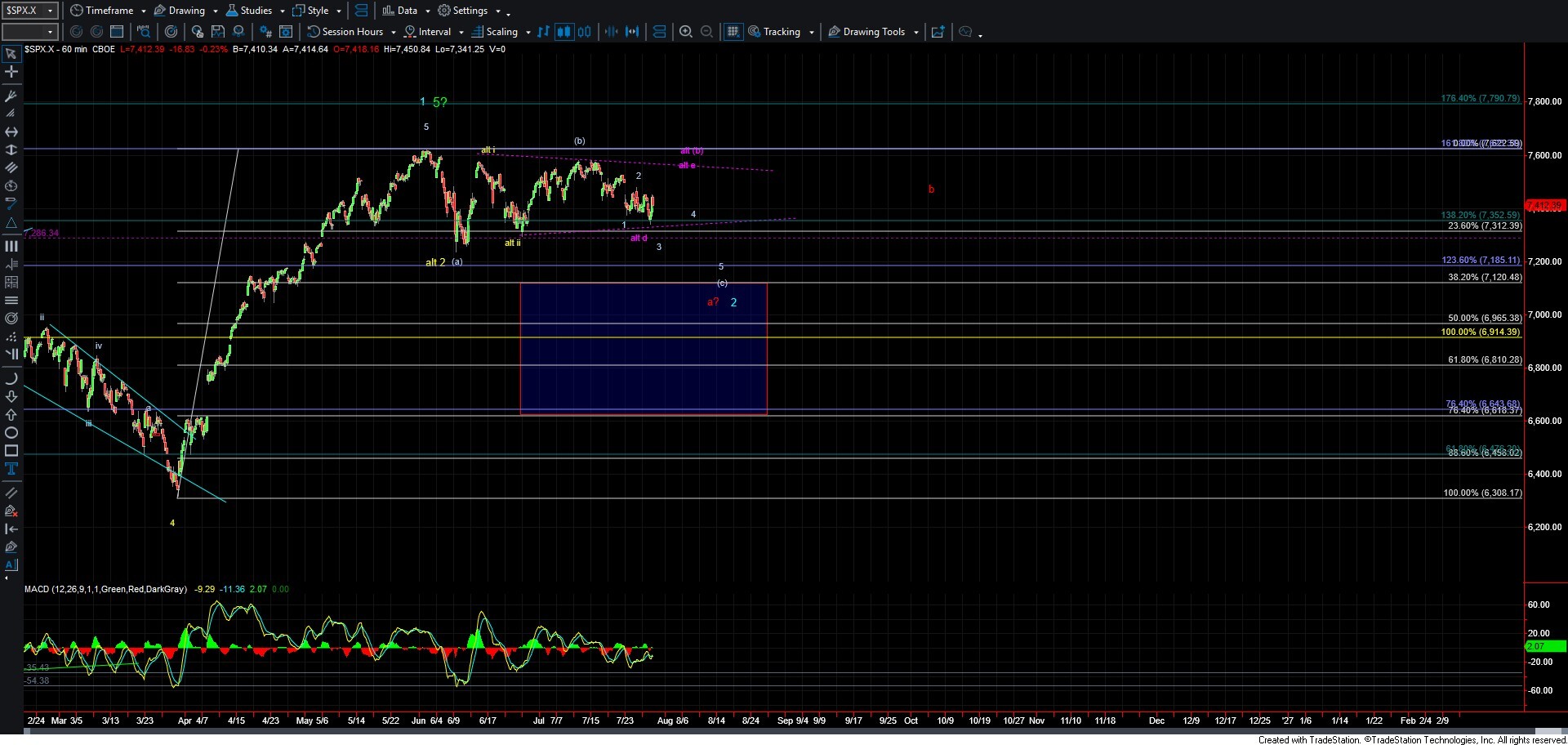Click the remove drawing objects tool
Image resolution: width=1568 pixels, height=745 pixels.
point(11,511)
